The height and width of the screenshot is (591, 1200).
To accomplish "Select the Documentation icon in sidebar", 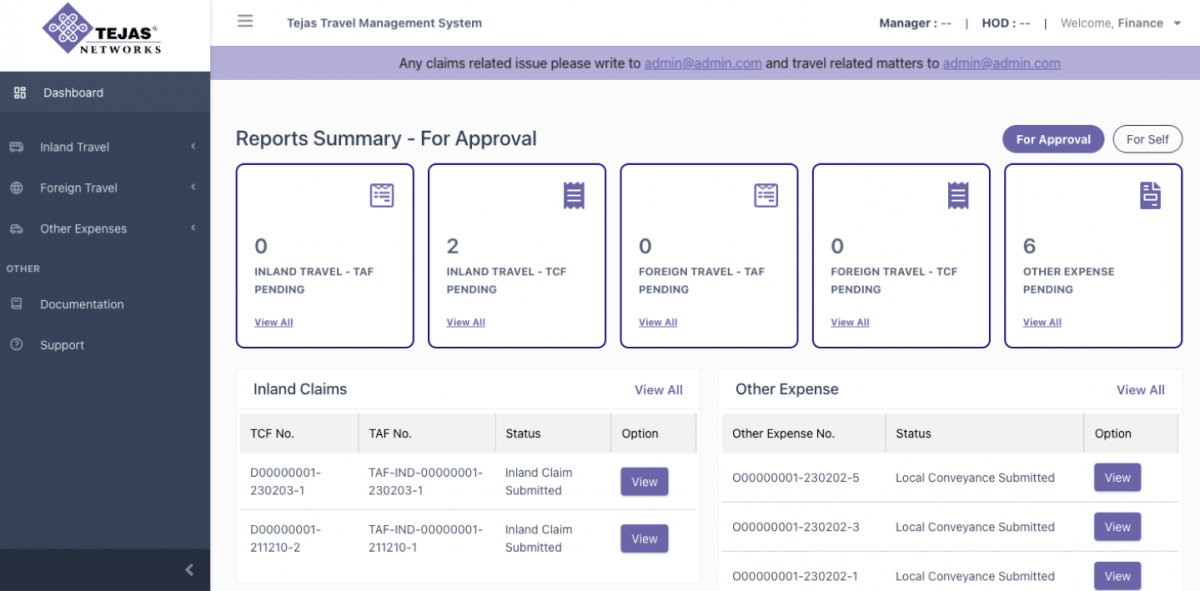I will (x=17, y=304).
